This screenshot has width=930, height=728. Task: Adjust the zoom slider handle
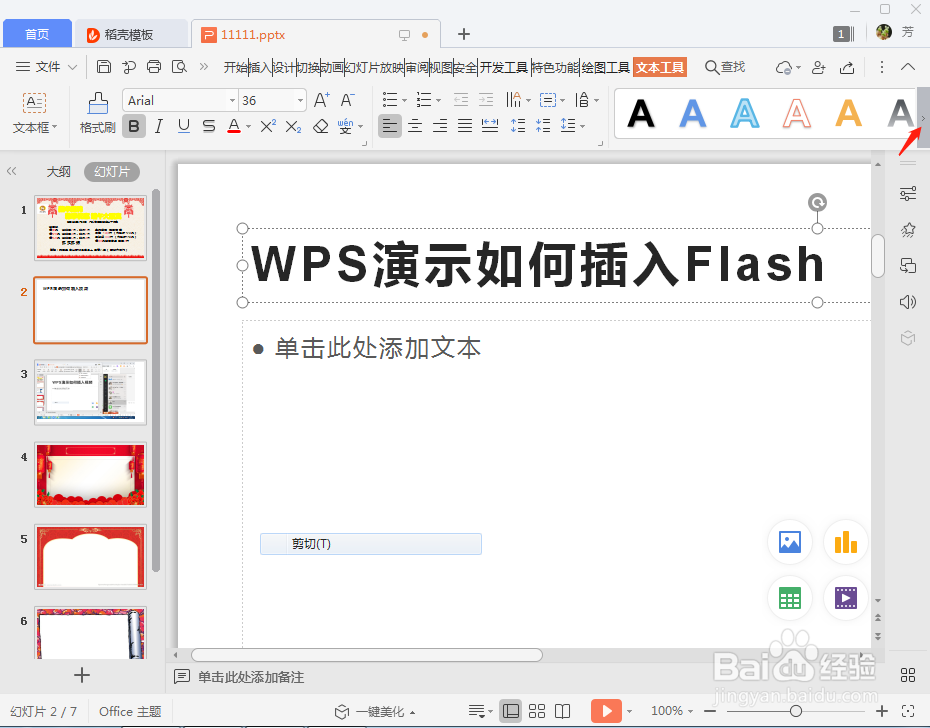pos(796,711)
